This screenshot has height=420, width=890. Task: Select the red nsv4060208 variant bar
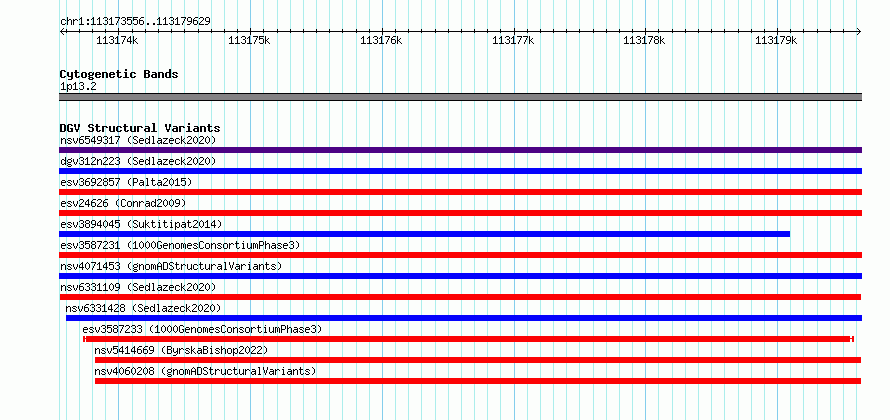(x=478, y=381)
